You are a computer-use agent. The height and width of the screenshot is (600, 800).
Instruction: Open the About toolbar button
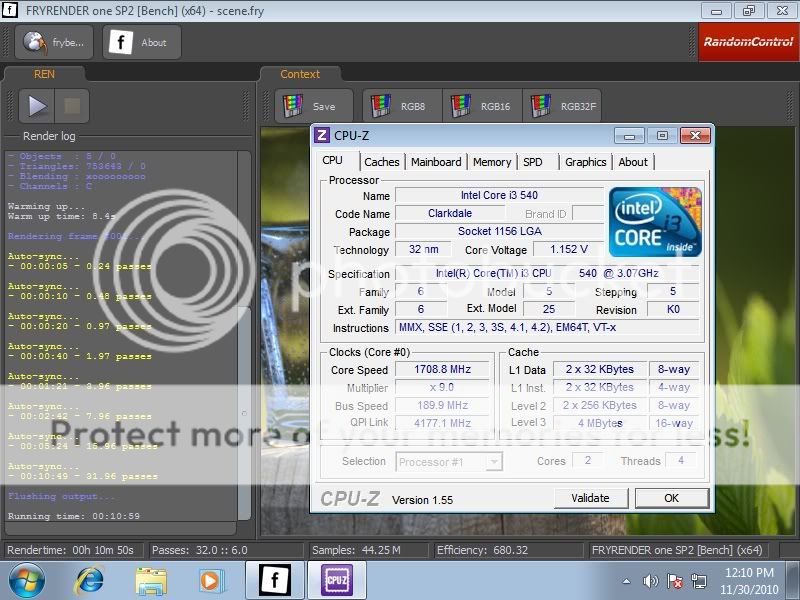pyautogui.click(x=142, y=43)
